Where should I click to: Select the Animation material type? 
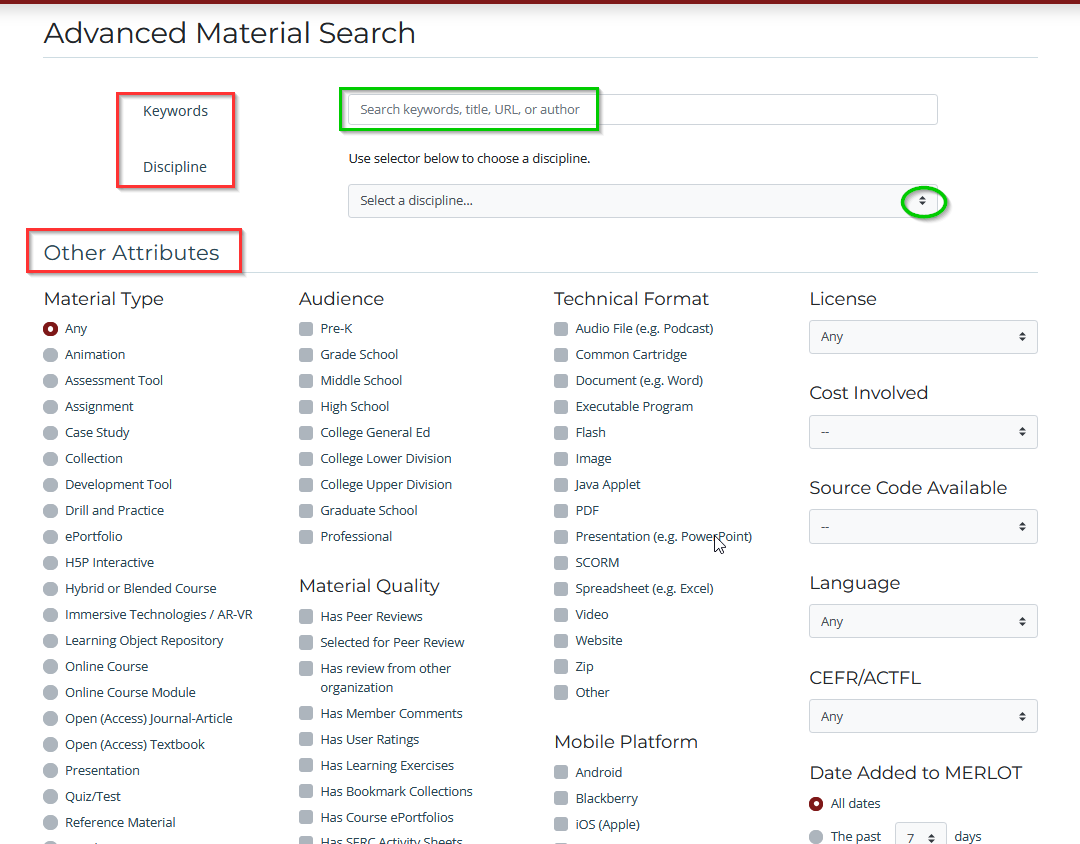pyautogui.click(x=51, y=355)
